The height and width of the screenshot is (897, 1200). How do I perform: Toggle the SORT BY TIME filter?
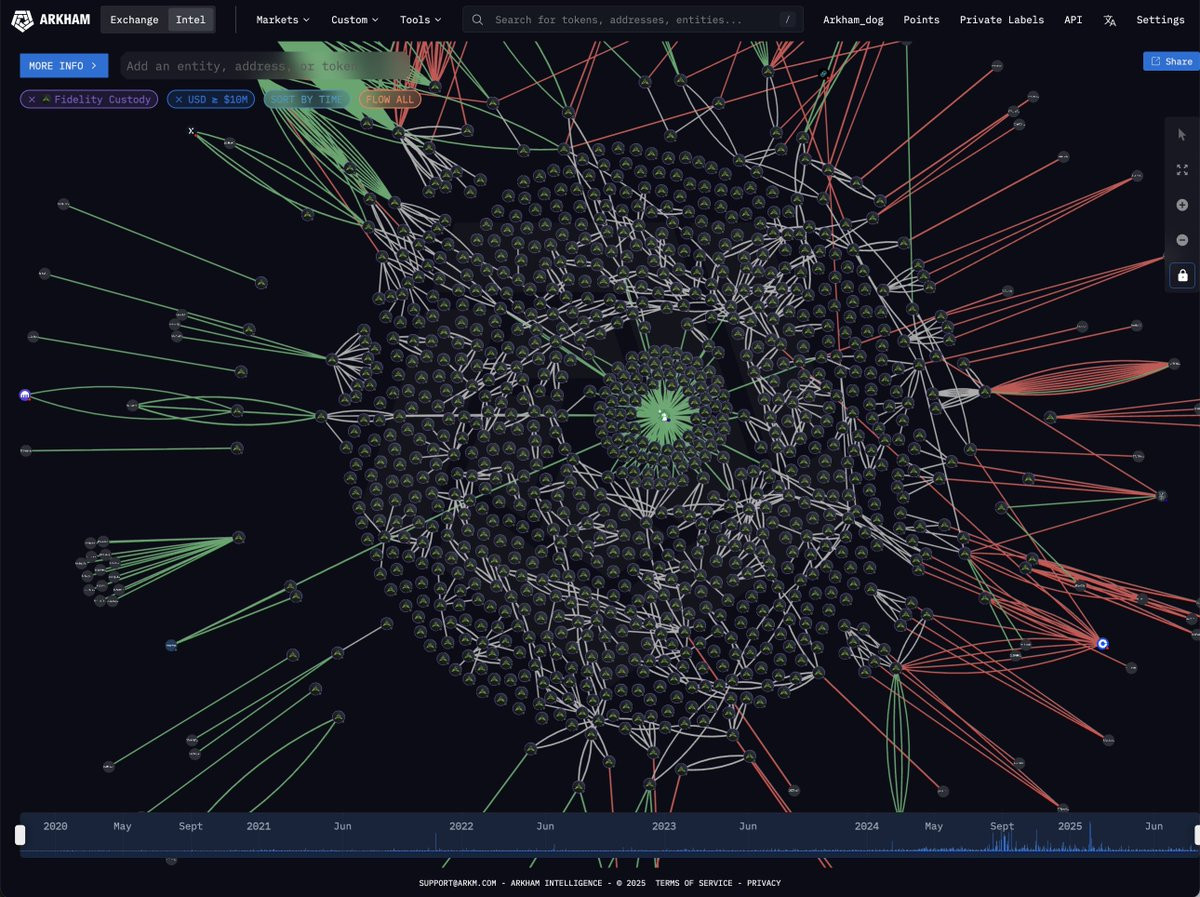coord(306,99)
